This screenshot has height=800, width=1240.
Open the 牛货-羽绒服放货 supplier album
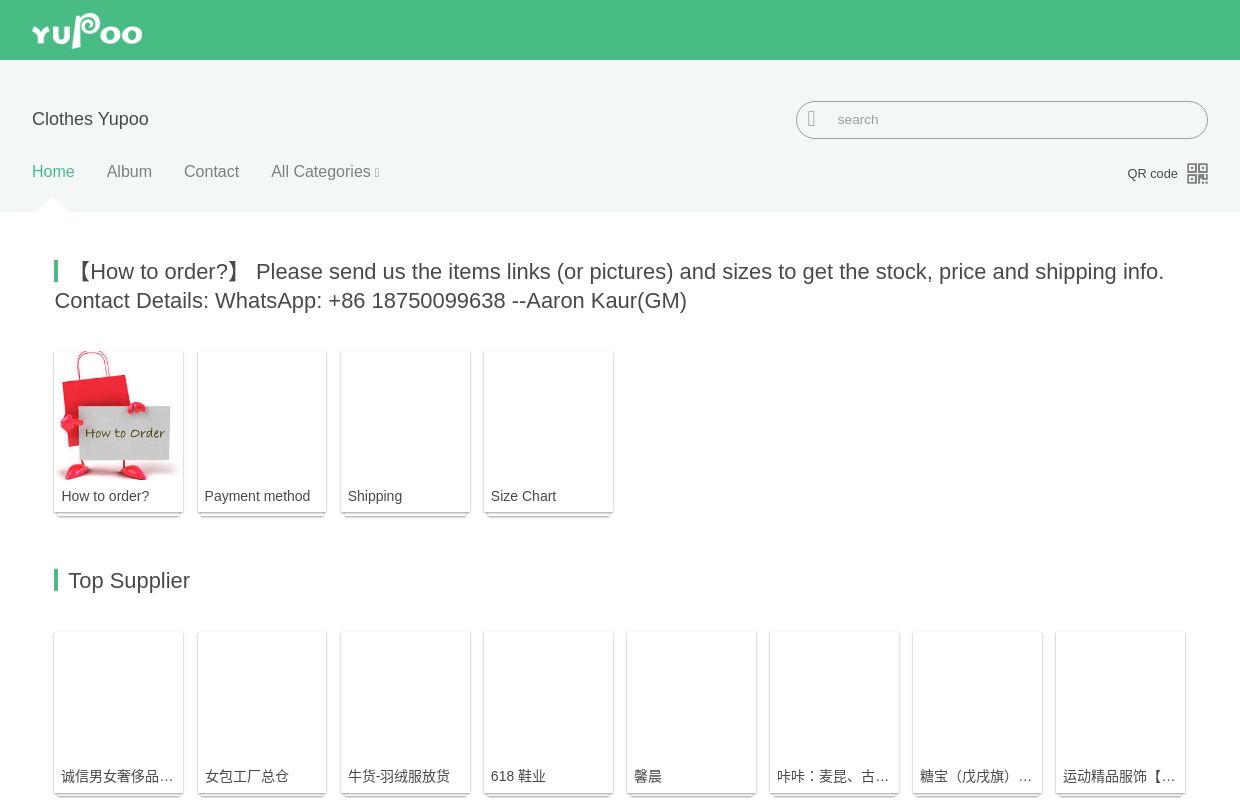(x=405, y=712)
